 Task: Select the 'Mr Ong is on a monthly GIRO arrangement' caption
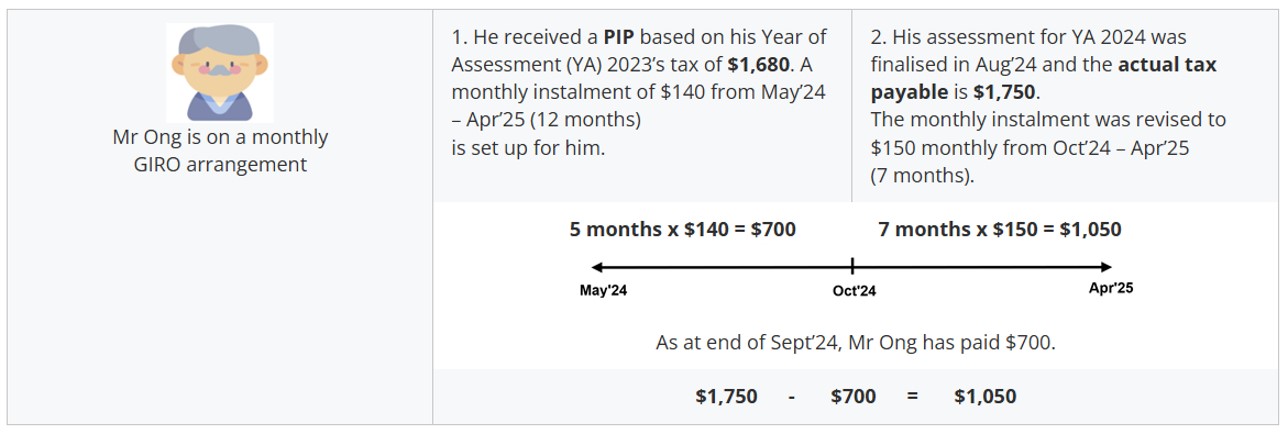pyautogui.click(x=220, y=151)
